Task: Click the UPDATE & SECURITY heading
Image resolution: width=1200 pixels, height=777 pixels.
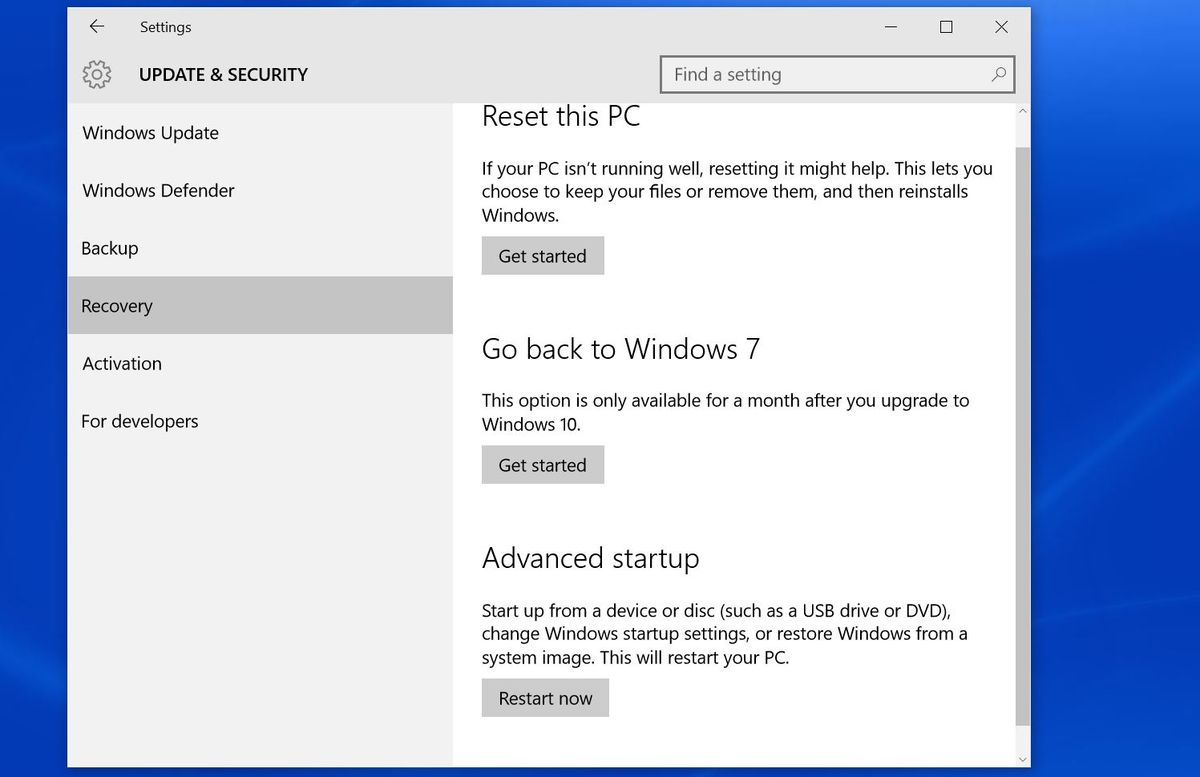Action: click(x=223, y=74)
